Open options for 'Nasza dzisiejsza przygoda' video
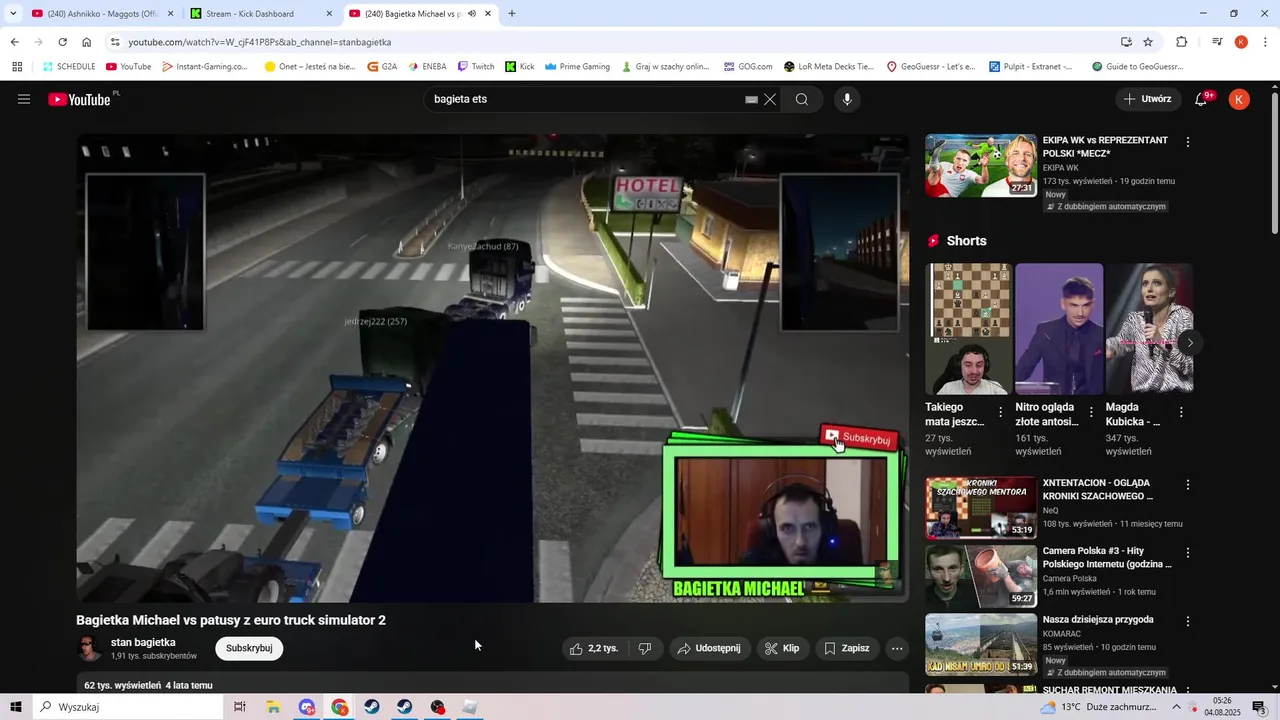Viewport: 1280px width, 720px height. pos(1188,621)
